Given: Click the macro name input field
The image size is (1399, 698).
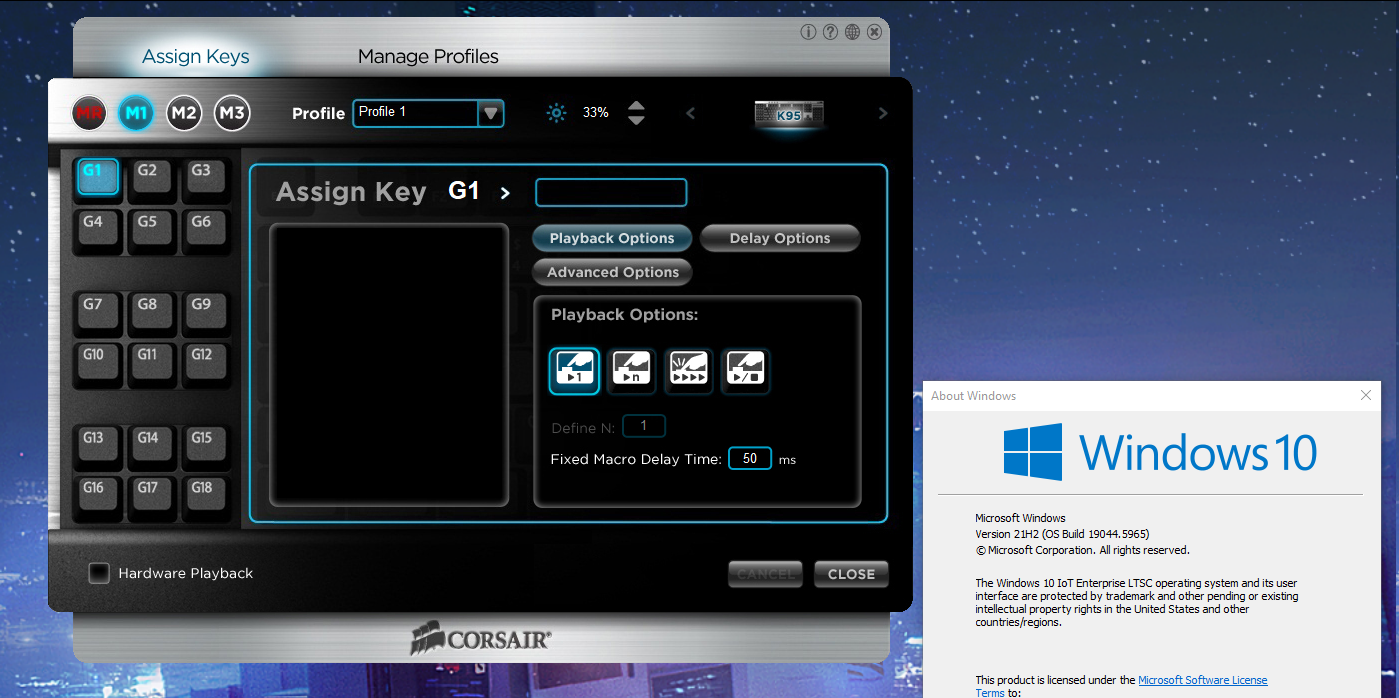Looking at the screenshot, I should click(611, 192).
